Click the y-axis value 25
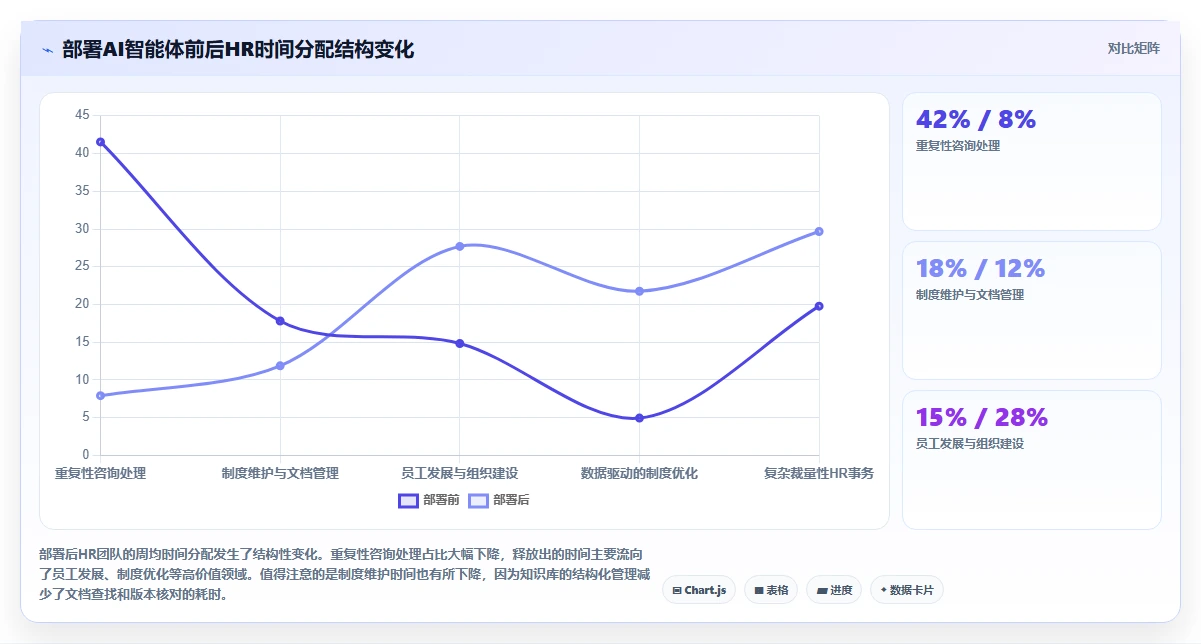Image resolution: width=1201 pixels, height=644 pixels. tap(82, 266)
